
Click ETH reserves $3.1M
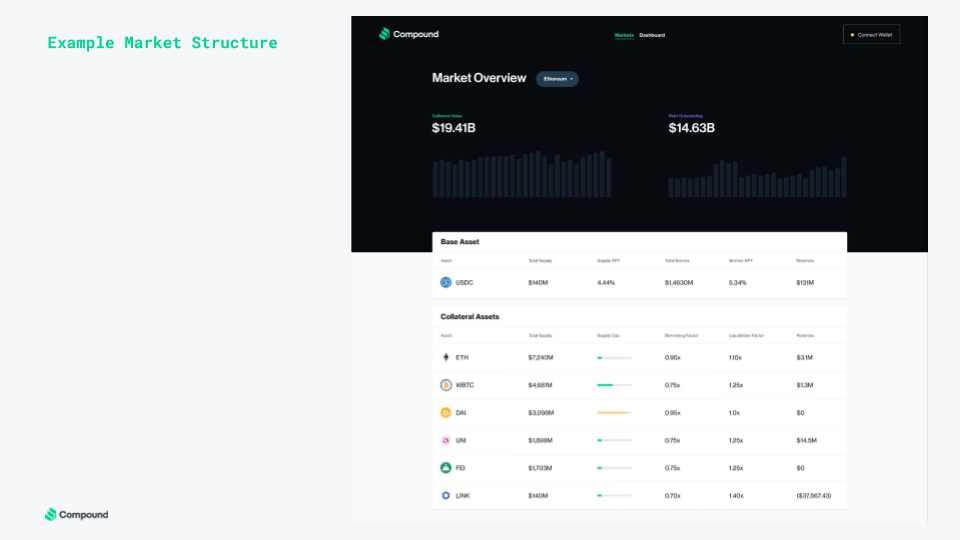coord(804,358)
